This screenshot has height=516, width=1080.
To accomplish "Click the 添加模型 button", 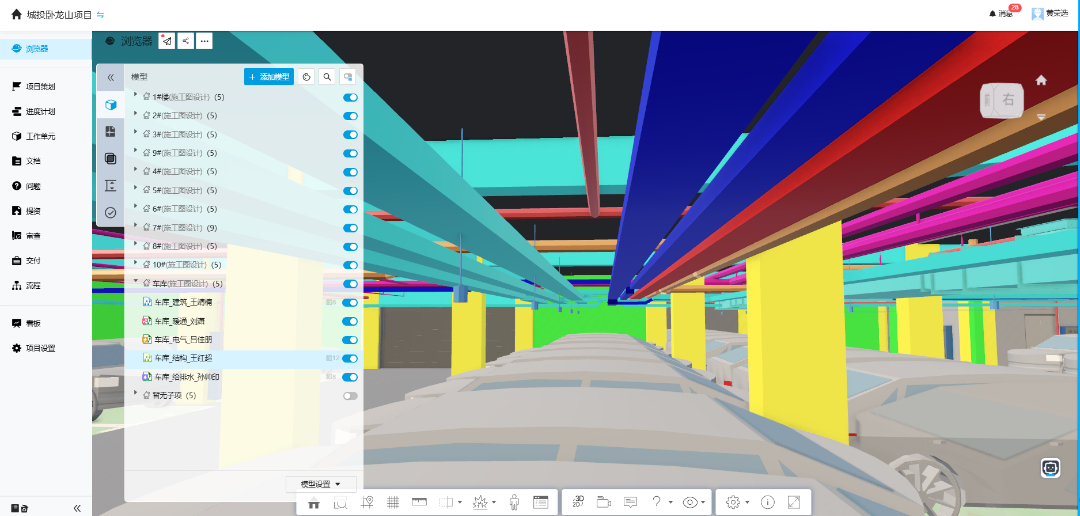I will pos(269,76).
